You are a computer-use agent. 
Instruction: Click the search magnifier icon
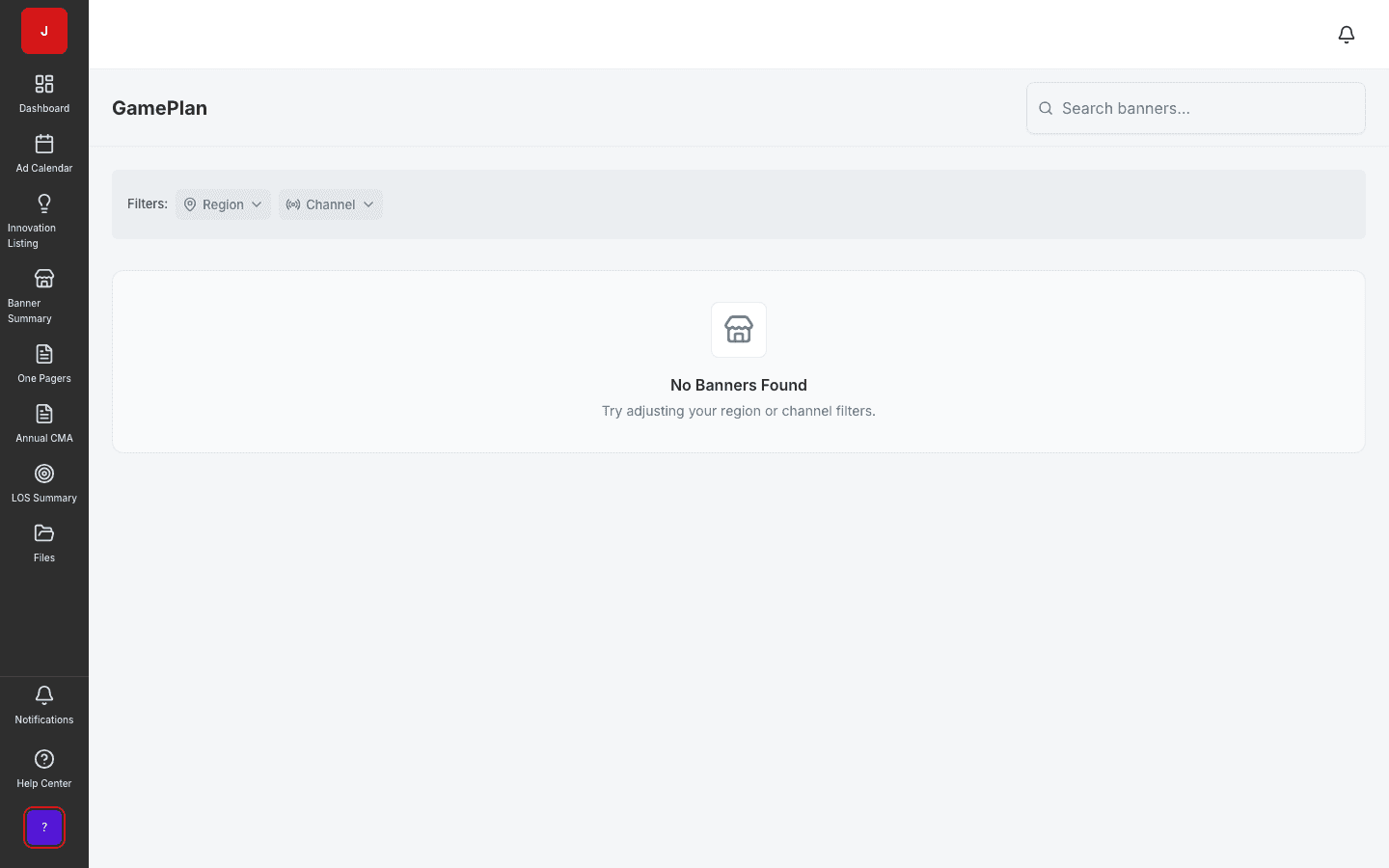[1046, 108]
